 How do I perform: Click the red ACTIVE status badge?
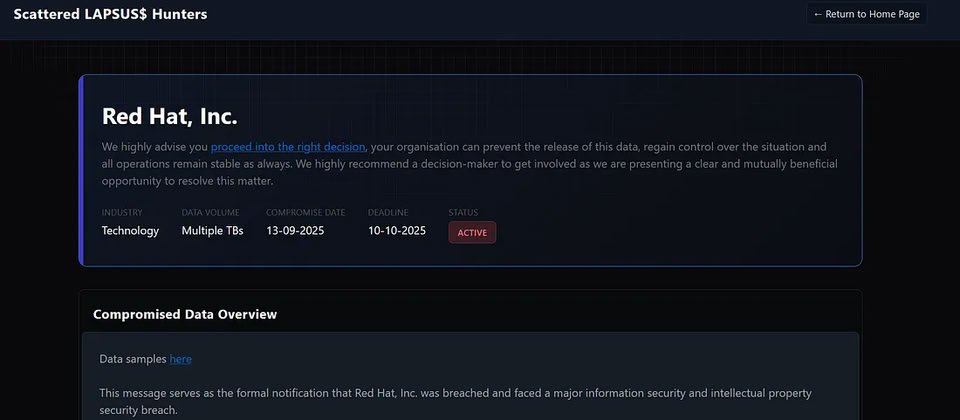tap(472, 232)
